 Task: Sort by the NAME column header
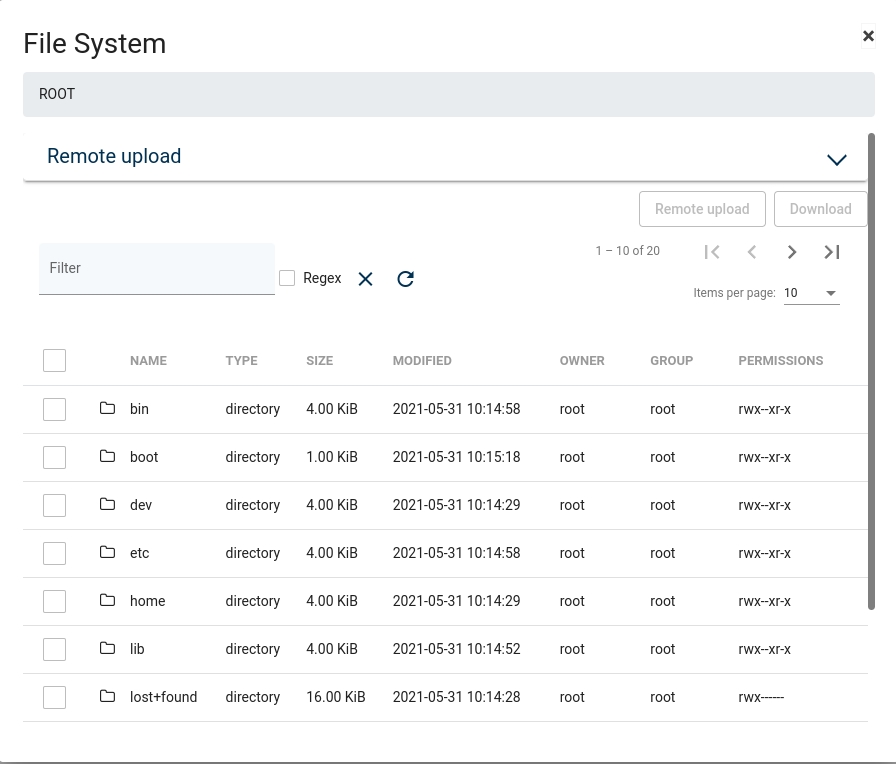pos(148,361)
